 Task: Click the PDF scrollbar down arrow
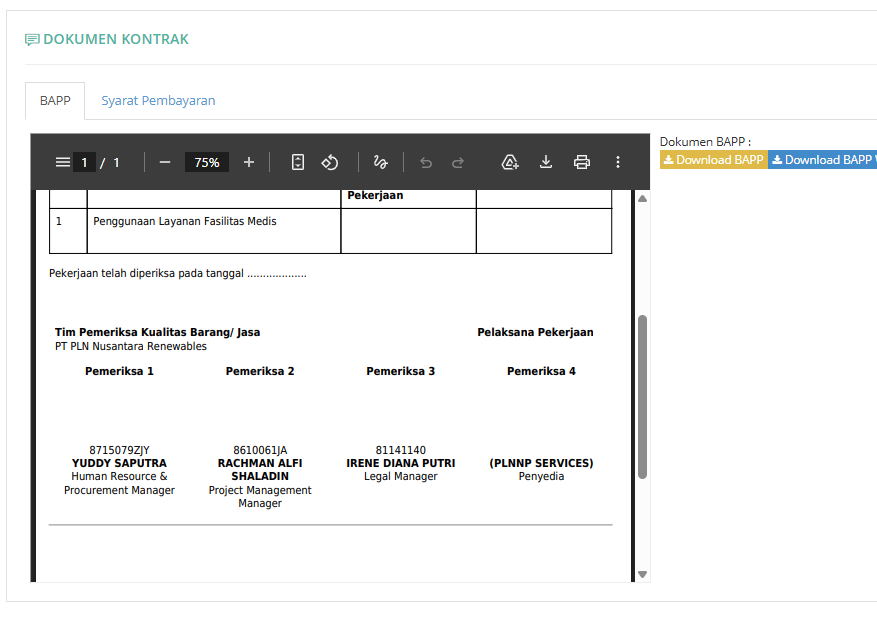[643, 574]
